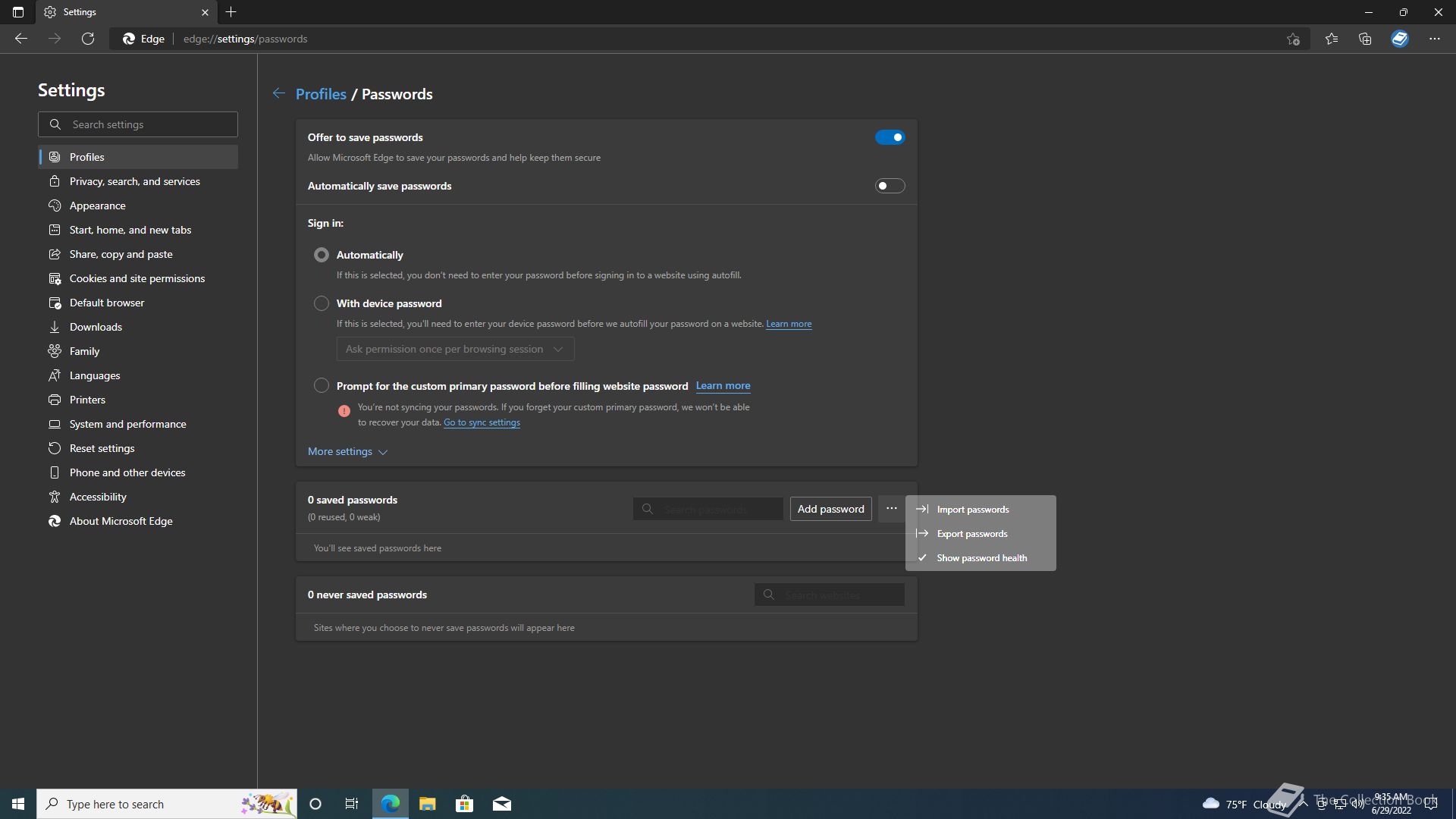
Task: Open Cookies and site permissions
Action: pos(138,278)
